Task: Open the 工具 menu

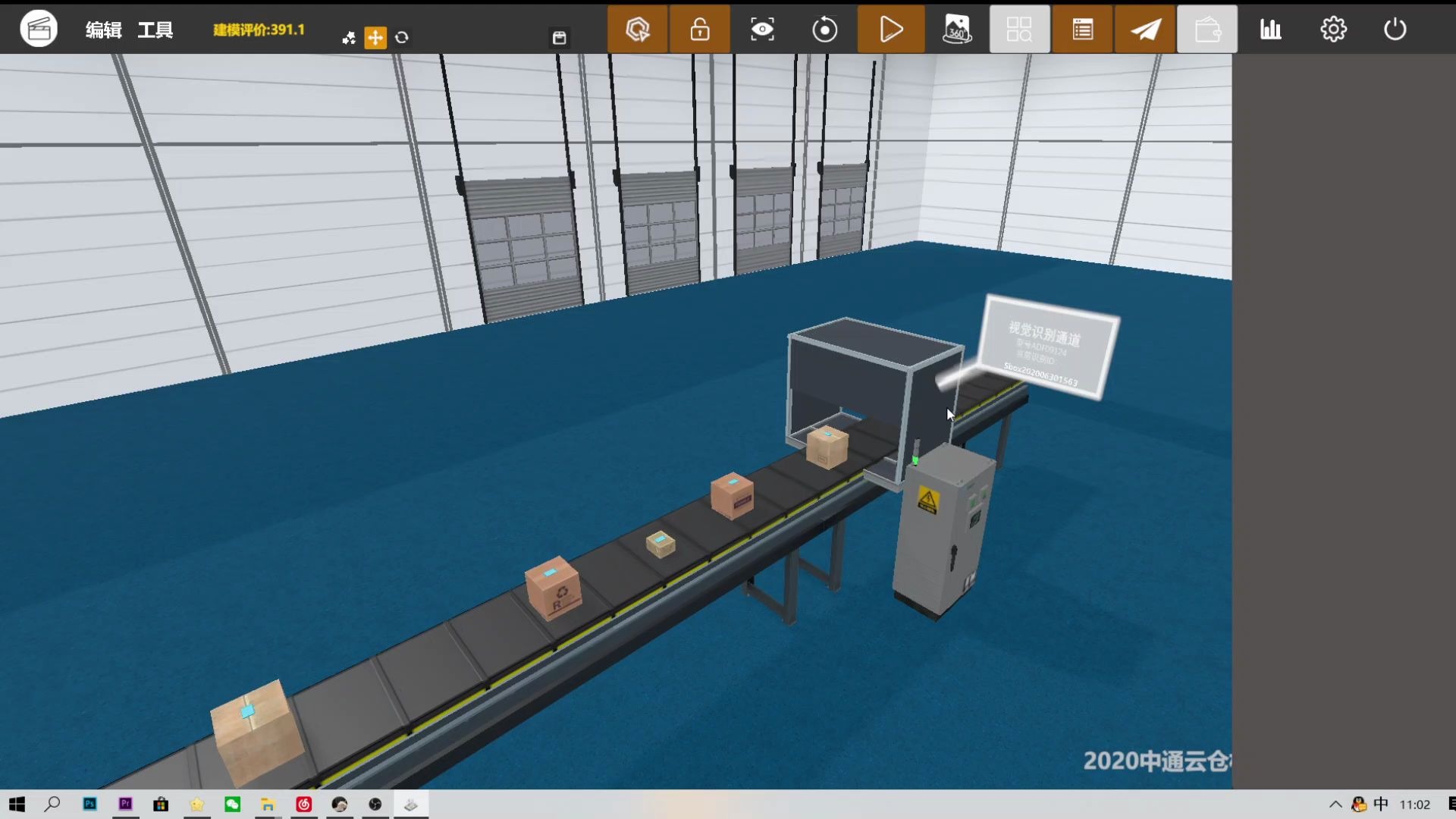Action: coord(155,30)
